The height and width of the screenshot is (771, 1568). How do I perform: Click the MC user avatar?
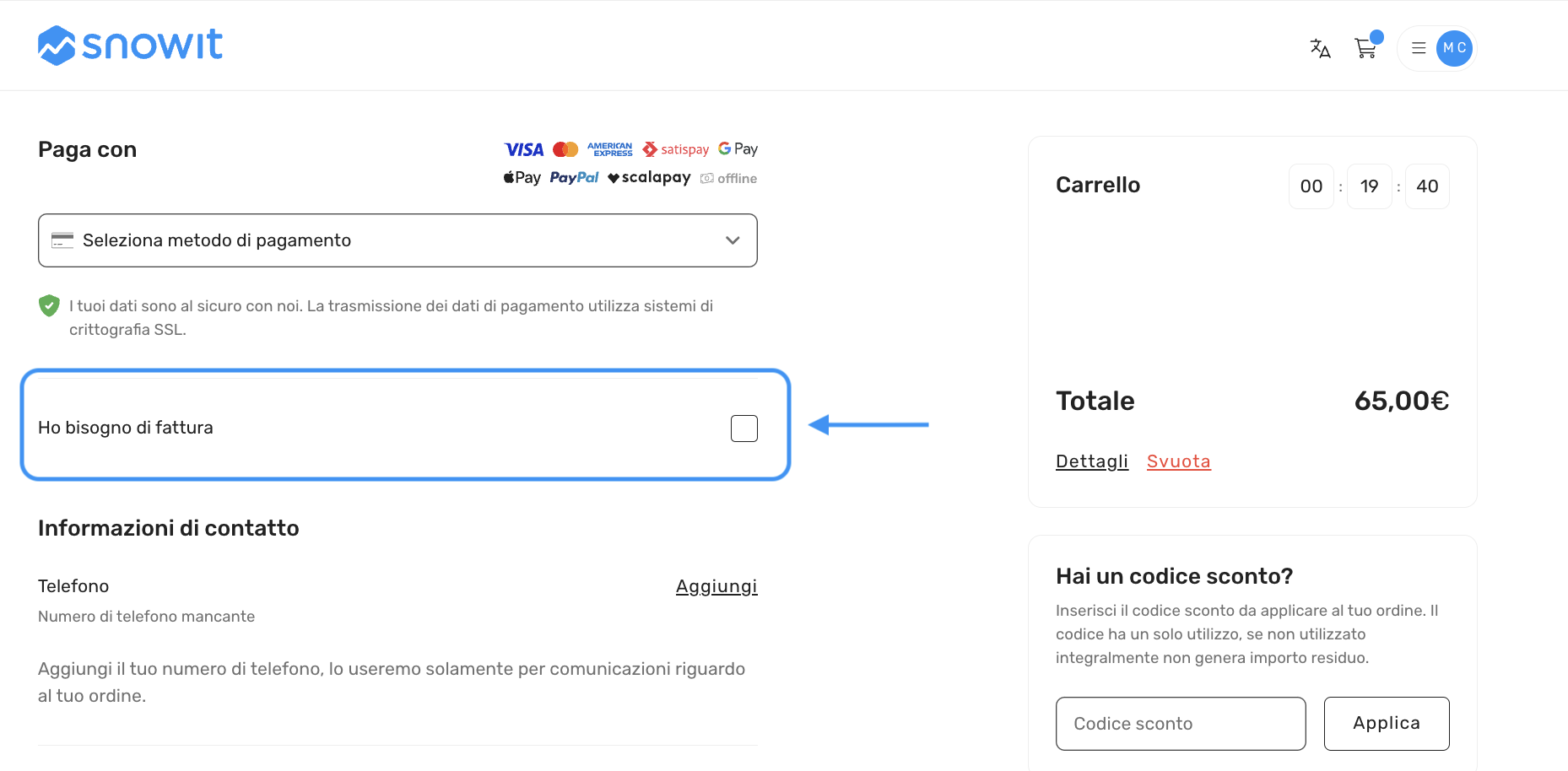click(1454, 48)
